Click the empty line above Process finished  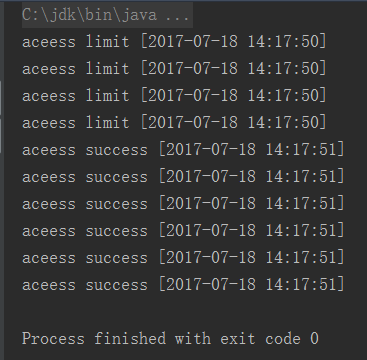(x=183, y=312)
